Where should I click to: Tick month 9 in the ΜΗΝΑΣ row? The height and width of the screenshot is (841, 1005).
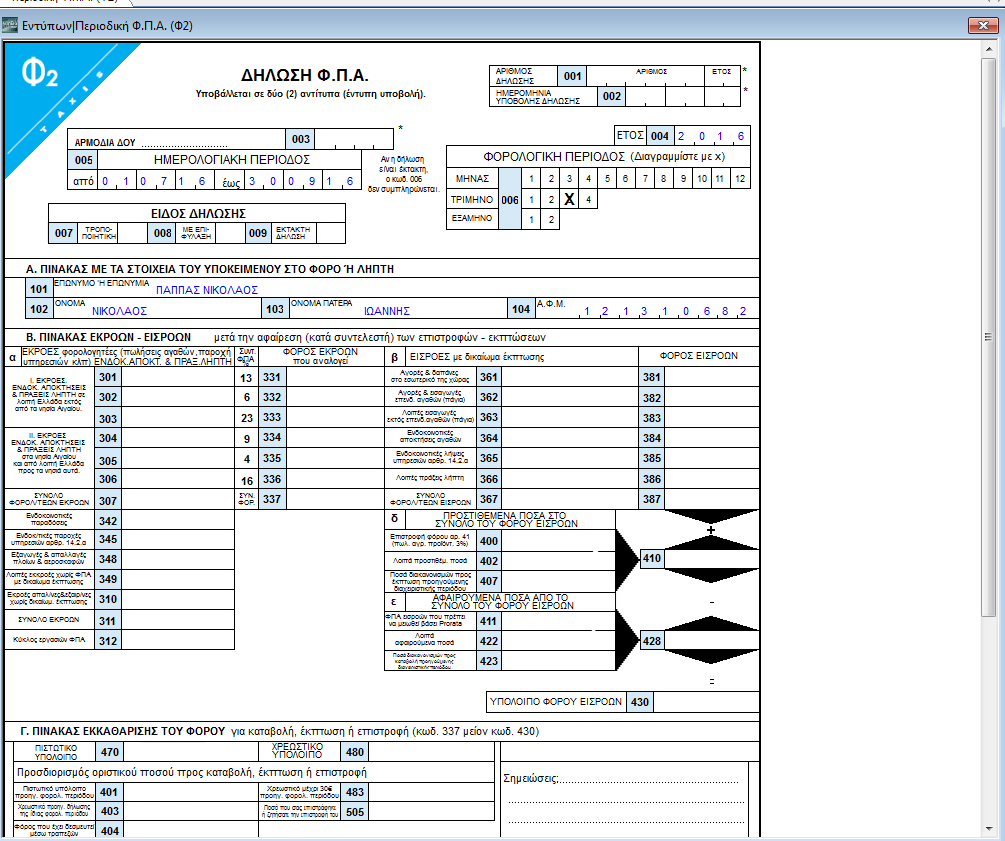click(x=683, y=179)
